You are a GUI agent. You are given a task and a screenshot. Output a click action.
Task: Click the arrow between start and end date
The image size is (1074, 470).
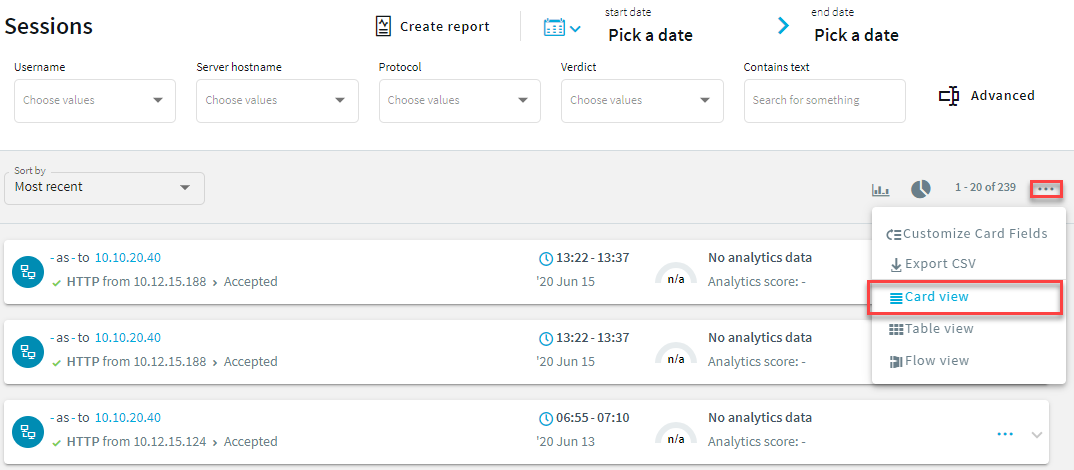point(783,26)
